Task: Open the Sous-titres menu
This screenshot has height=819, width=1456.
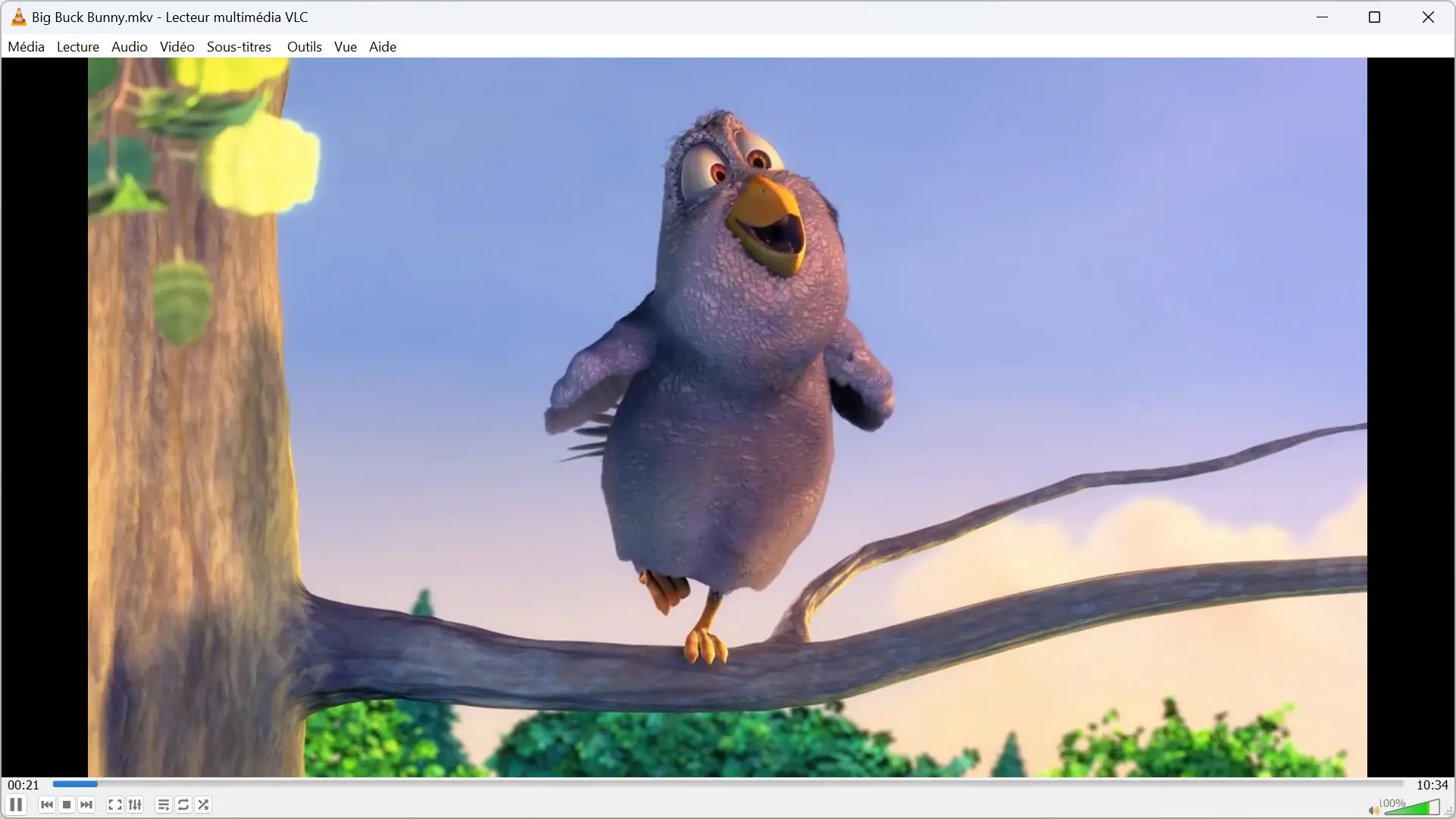Action: click(x=239, y=46)
